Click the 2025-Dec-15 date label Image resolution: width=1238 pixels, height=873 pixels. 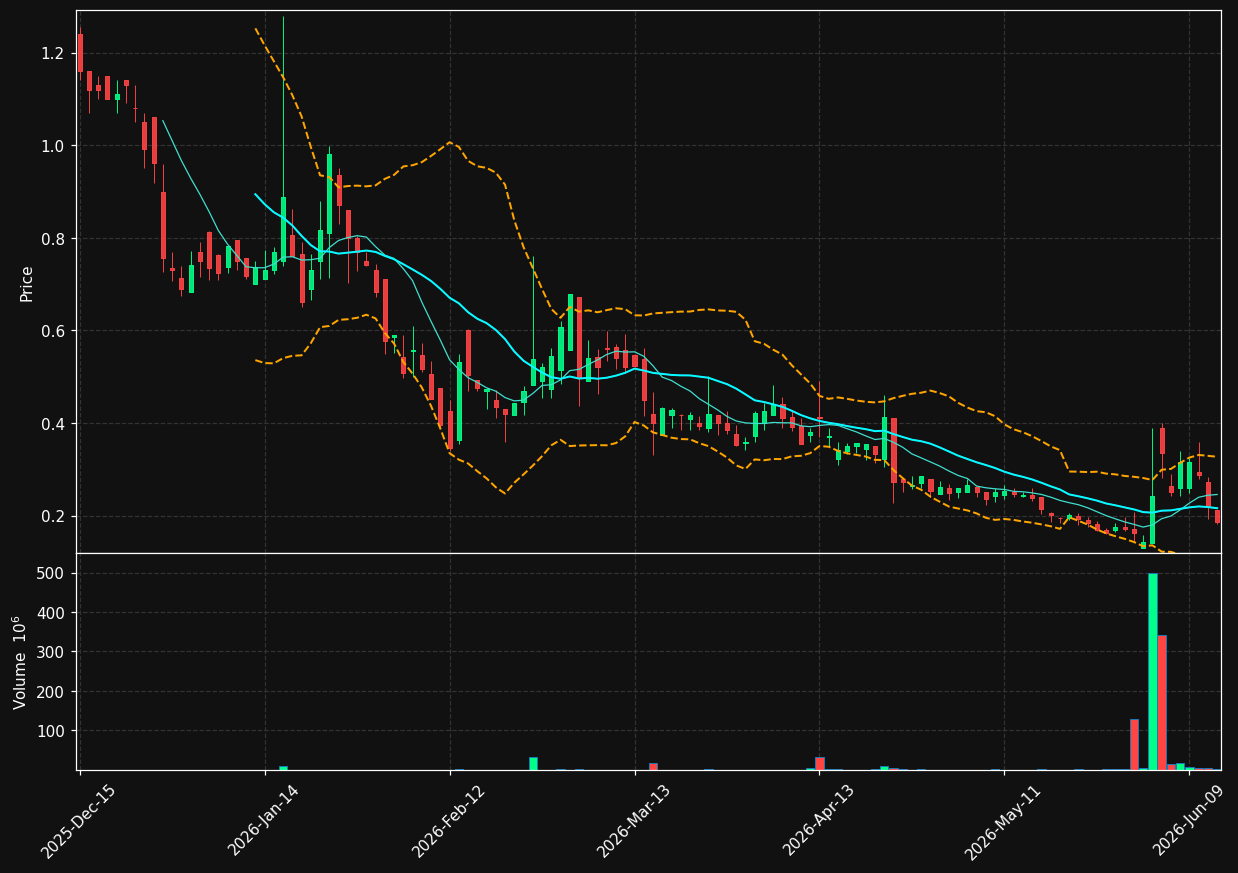pyautogui.click(x=79, y=821)
